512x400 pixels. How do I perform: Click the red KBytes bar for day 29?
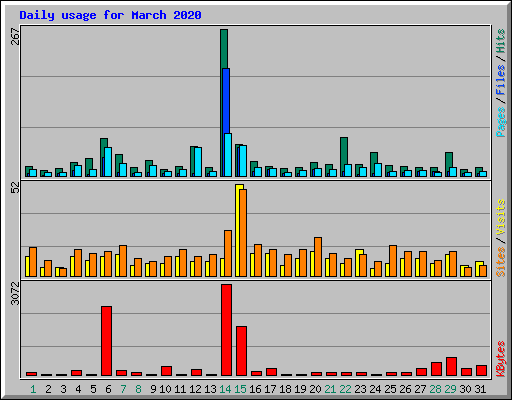coord(451,367)
